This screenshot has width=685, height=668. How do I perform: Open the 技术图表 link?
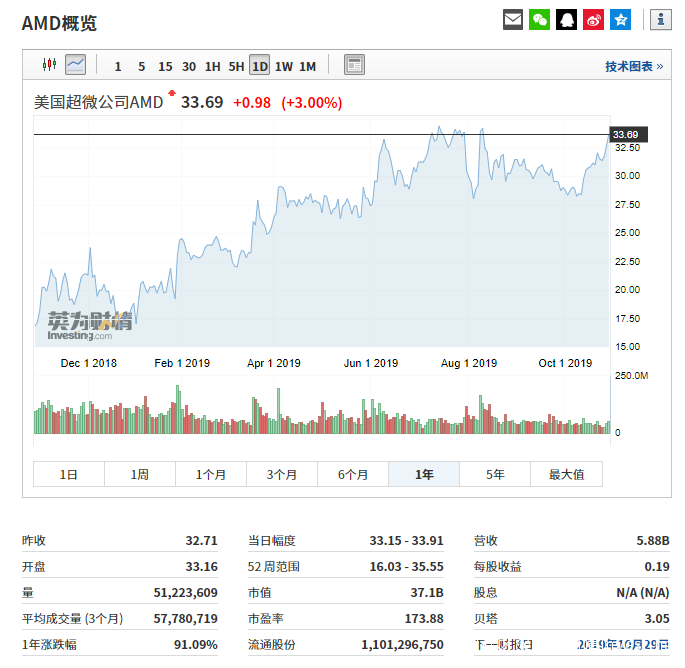coord(634,66)
